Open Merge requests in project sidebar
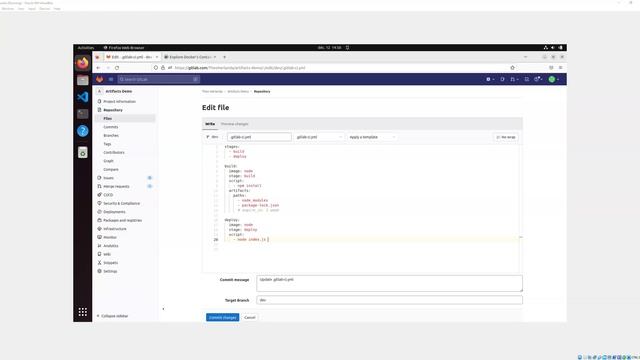640x360 pixels. pyautogui.click(x=113, y=186)
